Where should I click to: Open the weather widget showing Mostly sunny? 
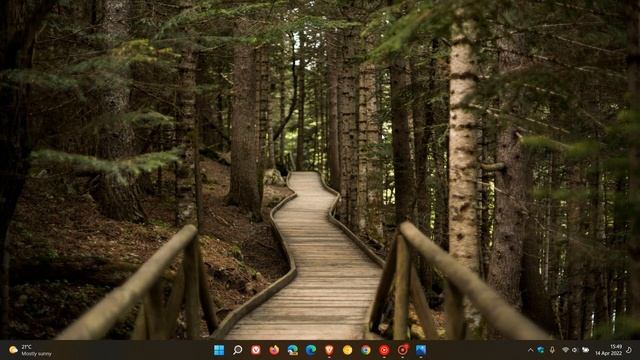pyautogui.click(x=31, y=350)
